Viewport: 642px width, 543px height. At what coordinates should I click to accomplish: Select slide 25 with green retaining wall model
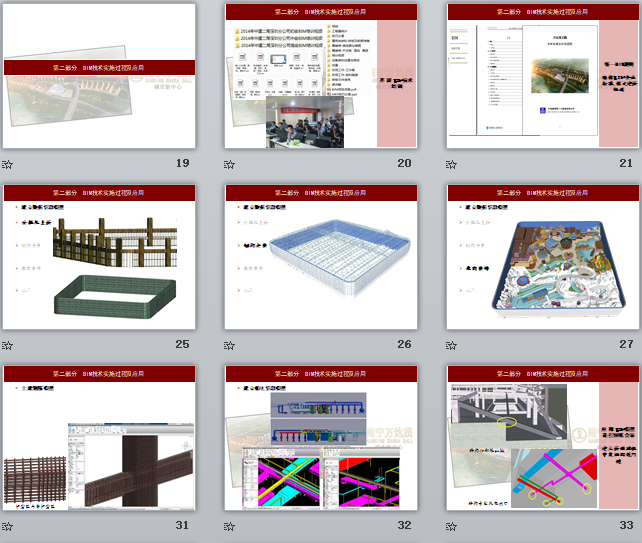coord(98,257)
